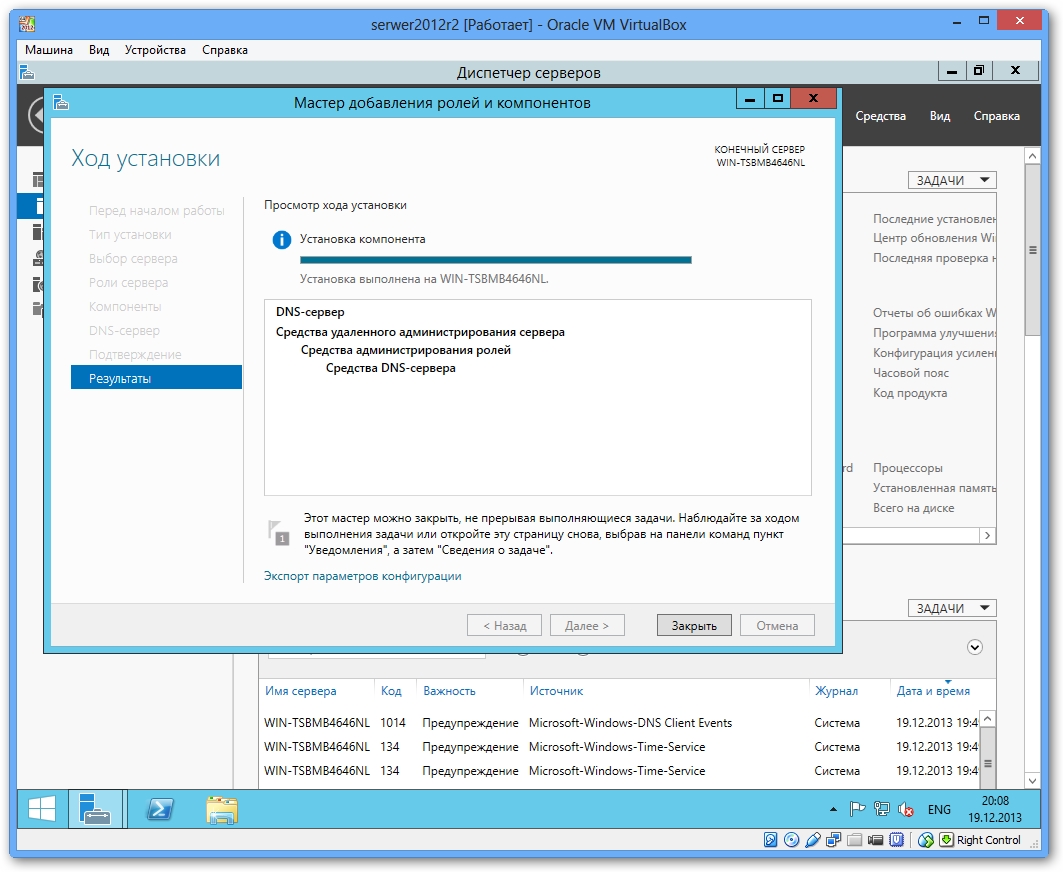Open Server Manager's Справка menu
The image size is (1063, 872).
pos(997,116)
